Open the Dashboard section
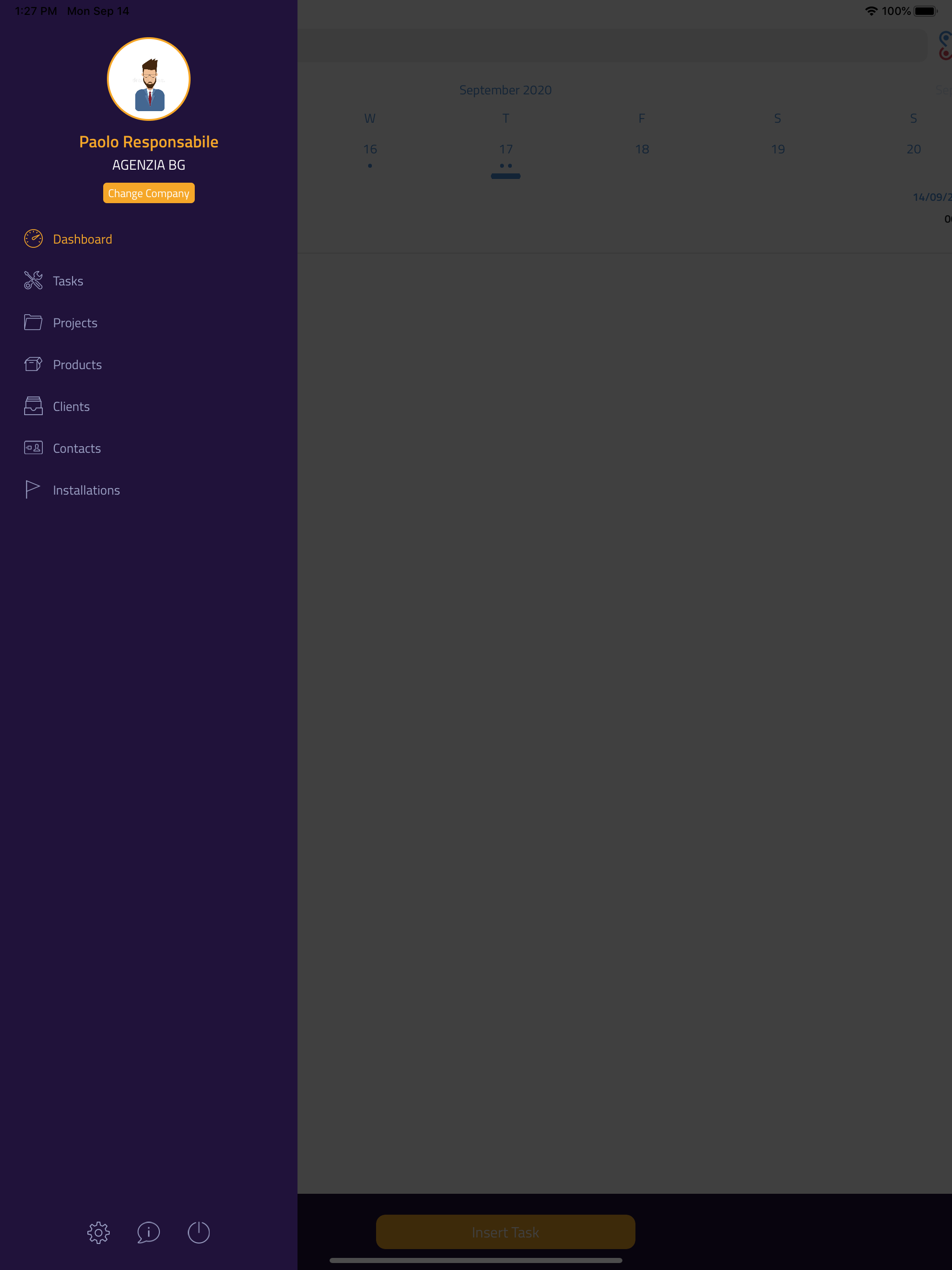The height and width of the screenshot is (1270, 952). 82,239
